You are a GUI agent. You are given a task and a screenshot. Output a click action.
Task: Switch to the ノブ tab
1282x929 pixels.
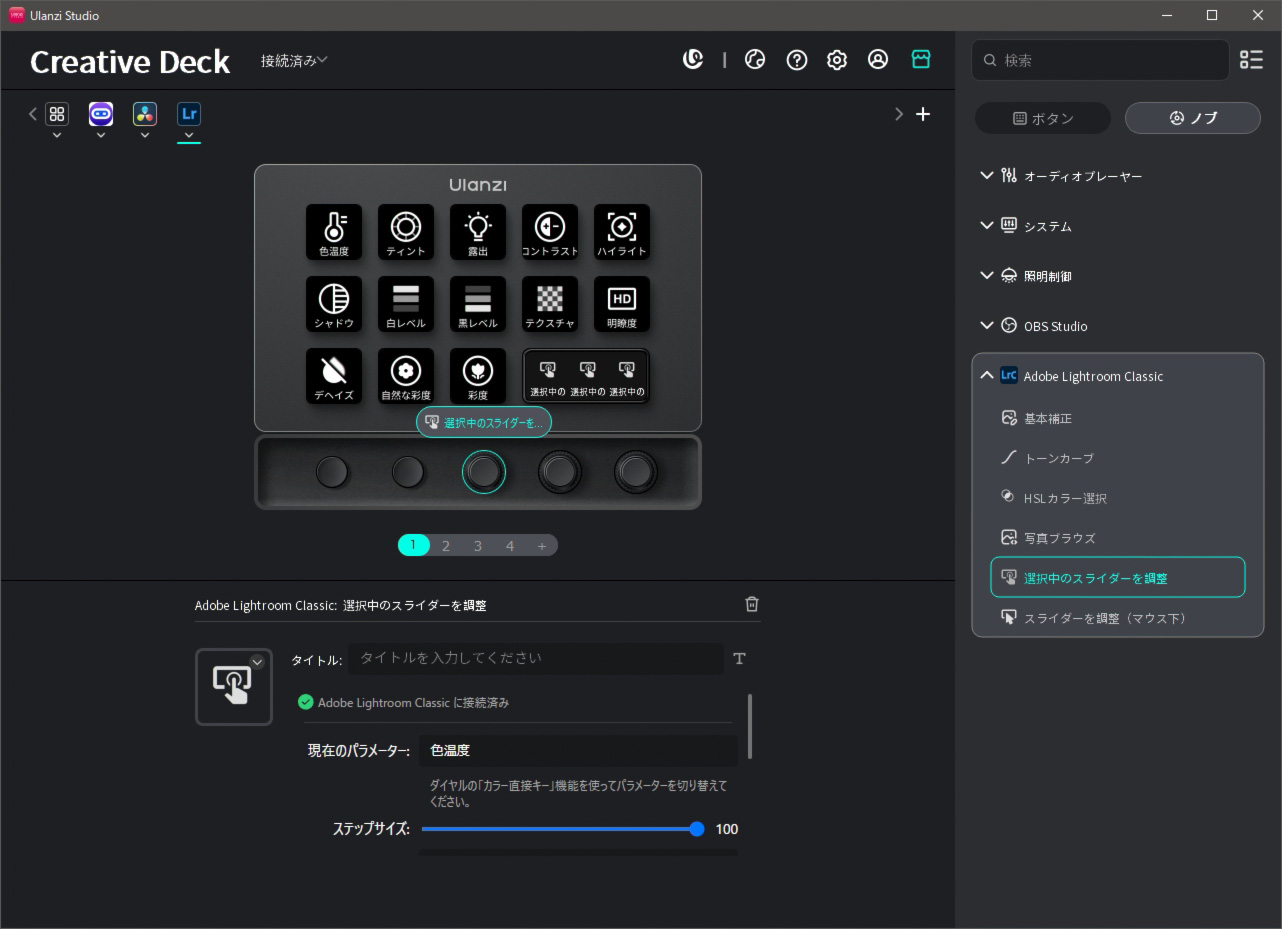click(x=1193, y=118)
